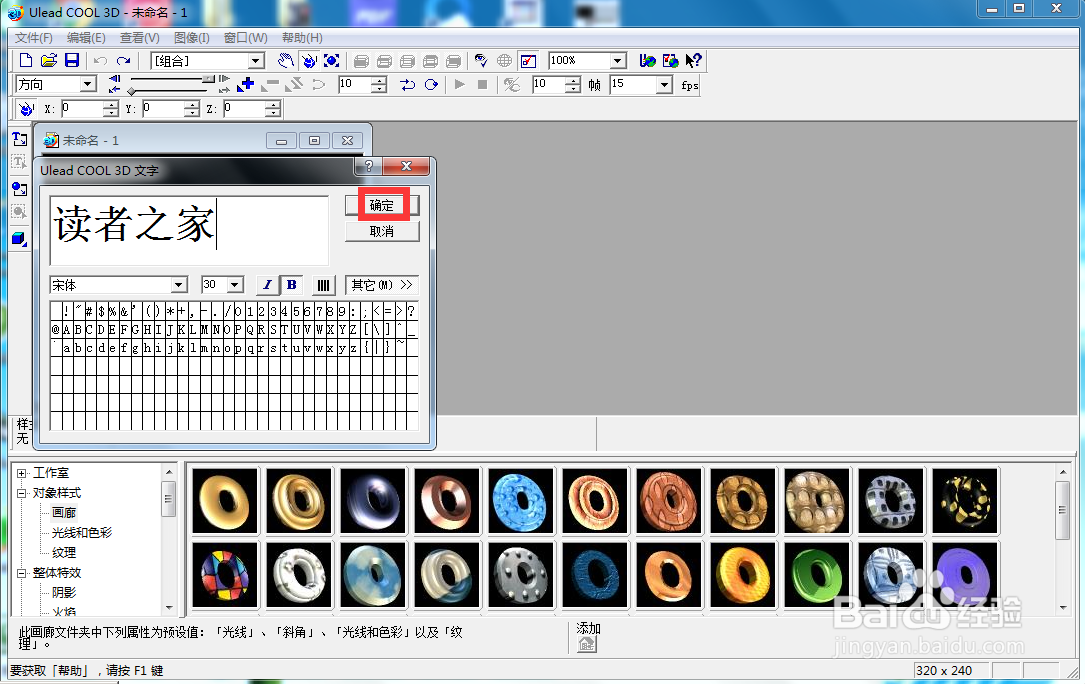Open the 帮助(H) menu
1085x684 pixels.
(x=302, y=38)
